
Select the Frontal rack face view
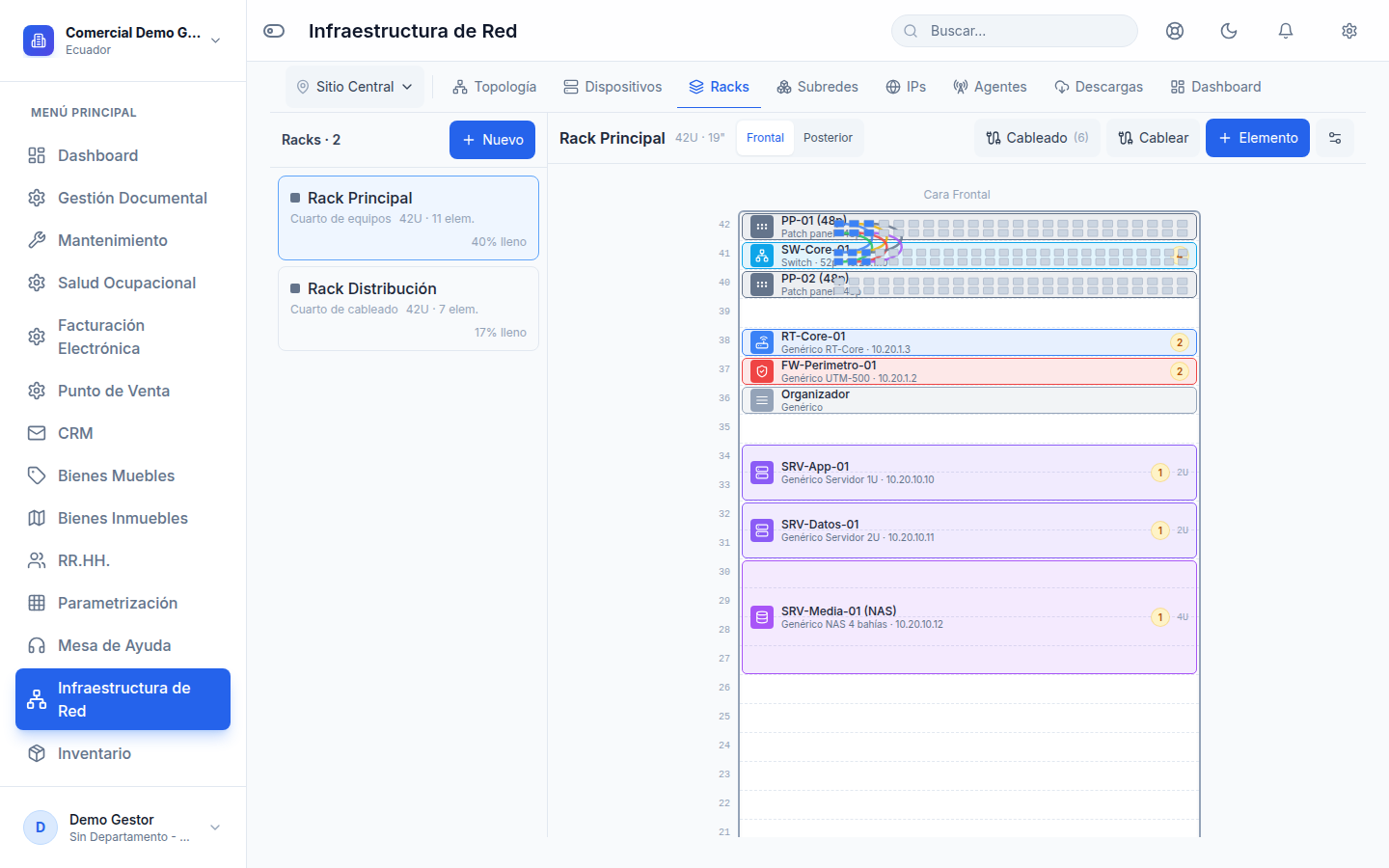coord(765,138)
